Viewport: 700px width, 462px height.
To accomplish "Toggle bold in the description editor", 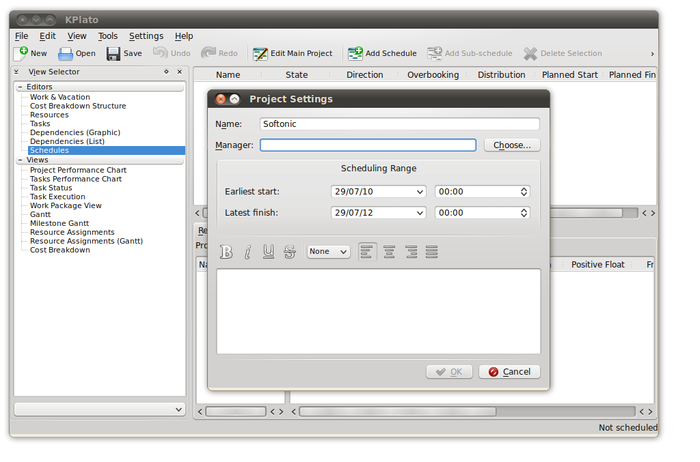I will (226, 252).
